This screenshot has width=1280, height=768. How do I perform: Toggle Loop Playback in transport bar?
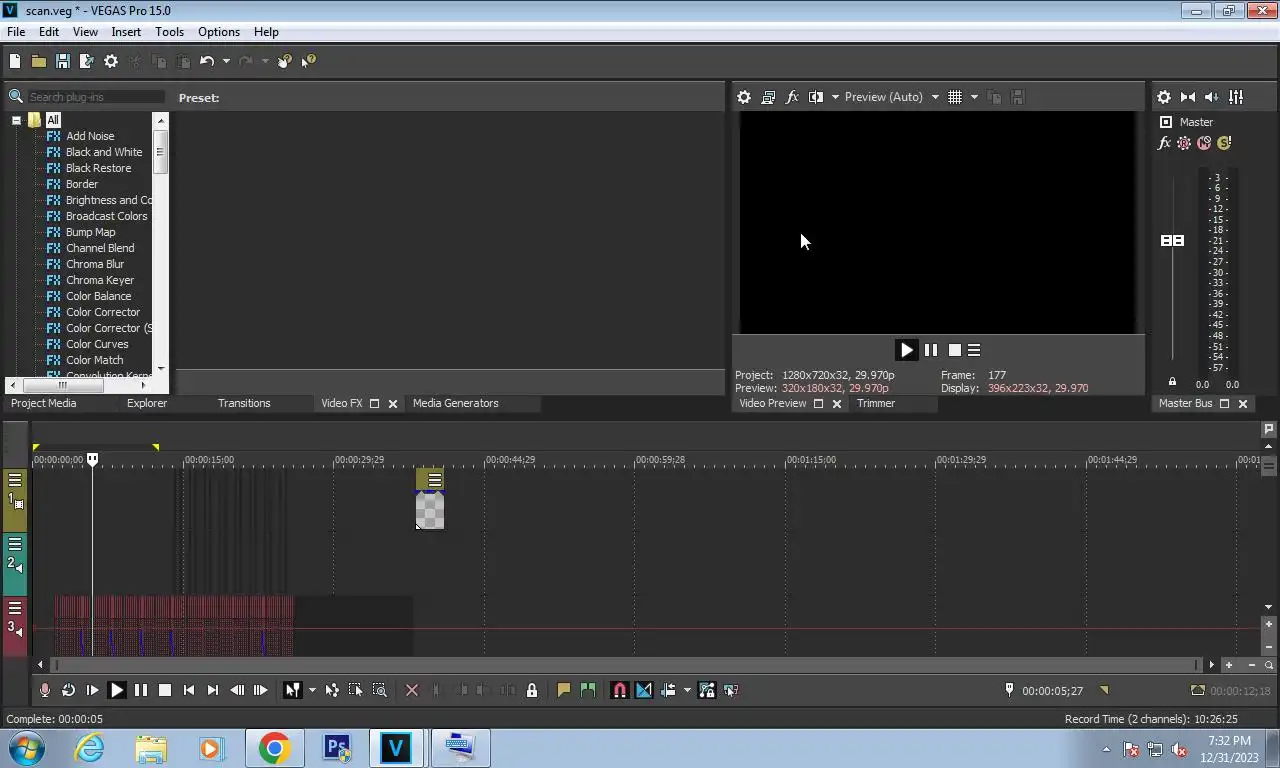[x=68, y=690]
